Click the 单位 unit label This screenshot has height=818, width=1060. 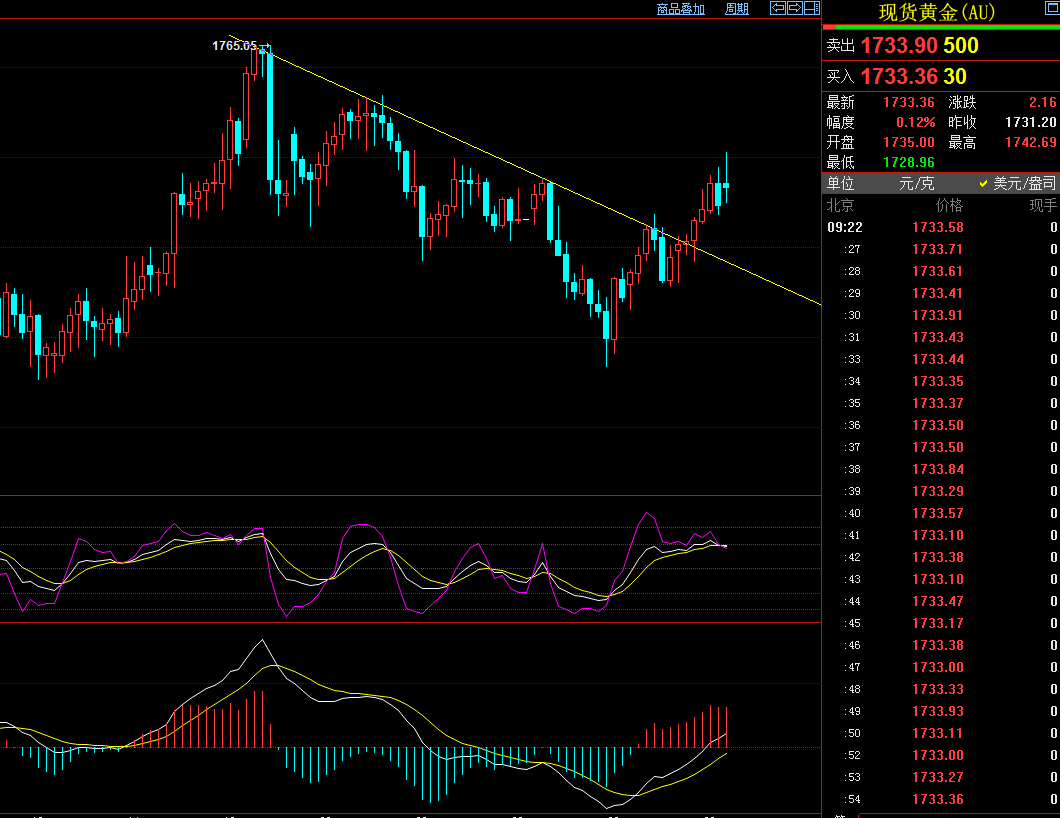pos(840,184)
